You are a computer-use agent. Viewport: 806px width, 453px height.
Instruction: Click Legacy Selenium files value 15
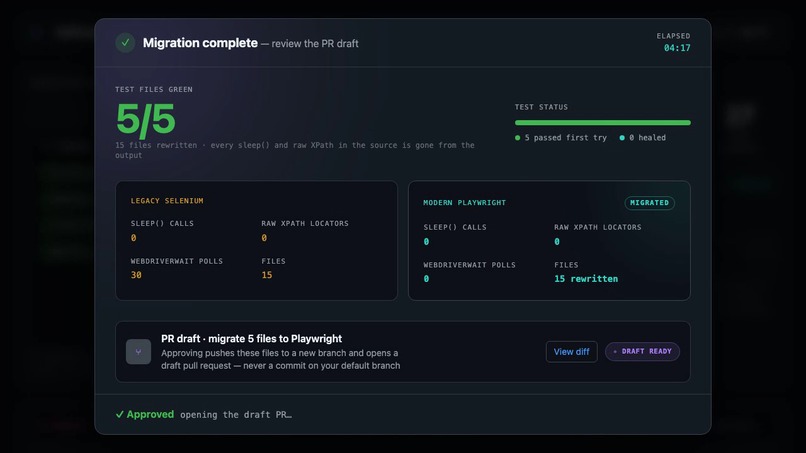pyautogui.click(x=267, y=275)
